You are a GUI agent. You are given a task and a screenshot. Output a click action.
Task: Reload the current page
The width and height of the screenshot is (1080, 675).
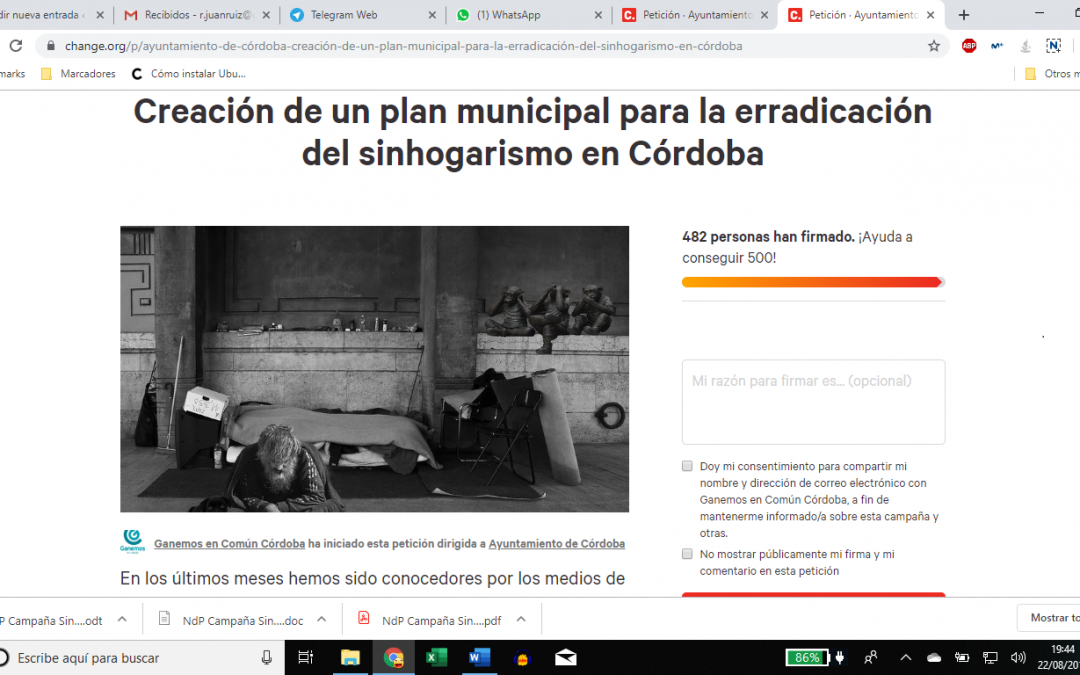pyautogui.click(x=16, y=46)
